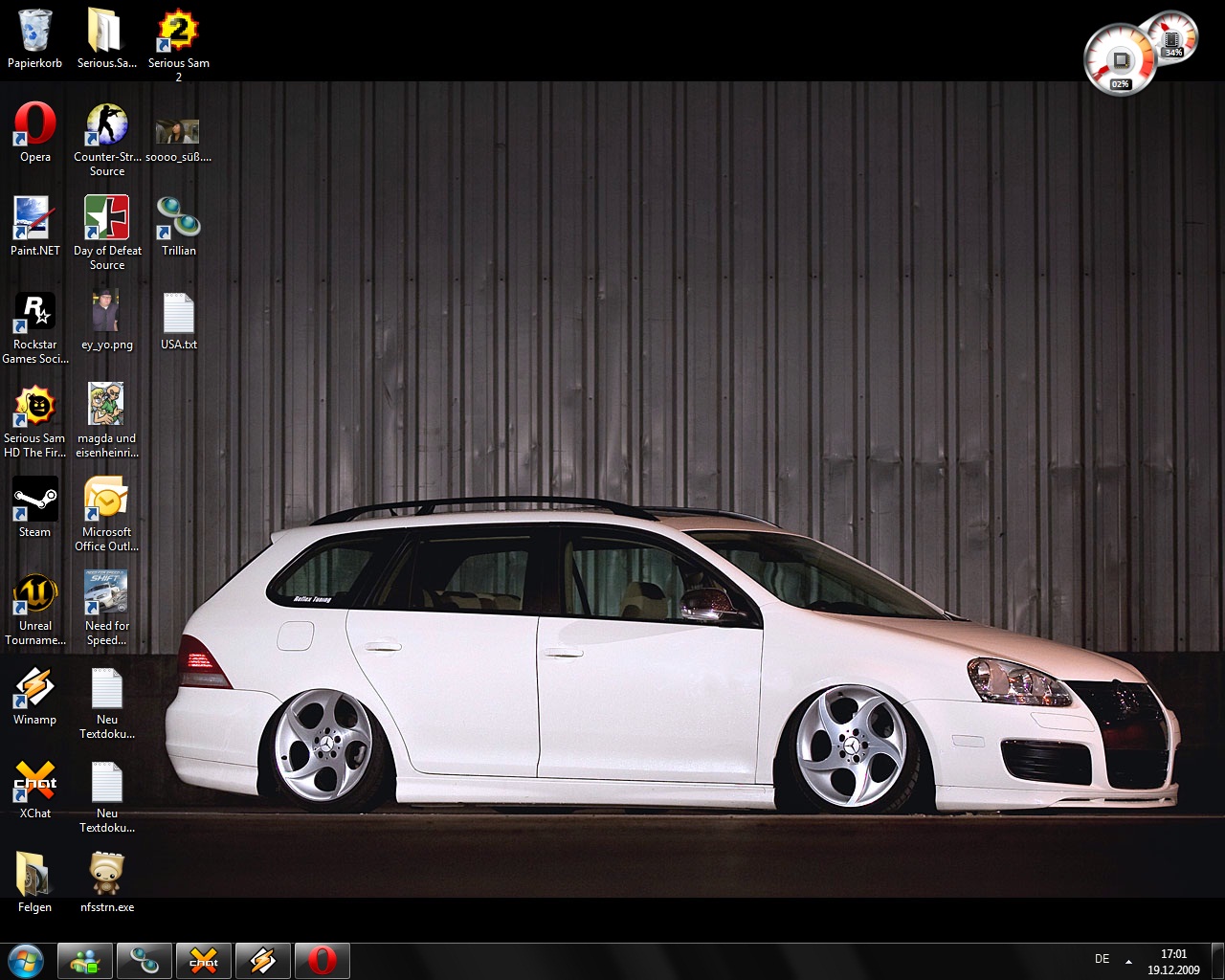Select the Steam desktop shortcut
The height and width of the screenshot is (980, 1225).
tap(35, 501)
